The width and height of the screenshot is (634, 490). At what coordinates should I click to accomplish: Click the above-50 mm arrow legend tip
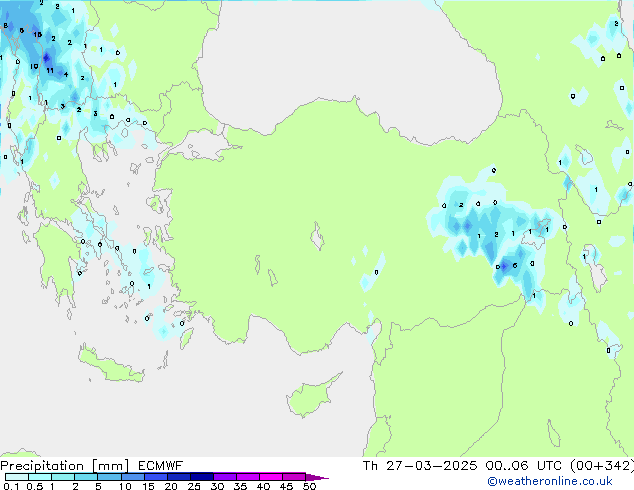(317, 478)
